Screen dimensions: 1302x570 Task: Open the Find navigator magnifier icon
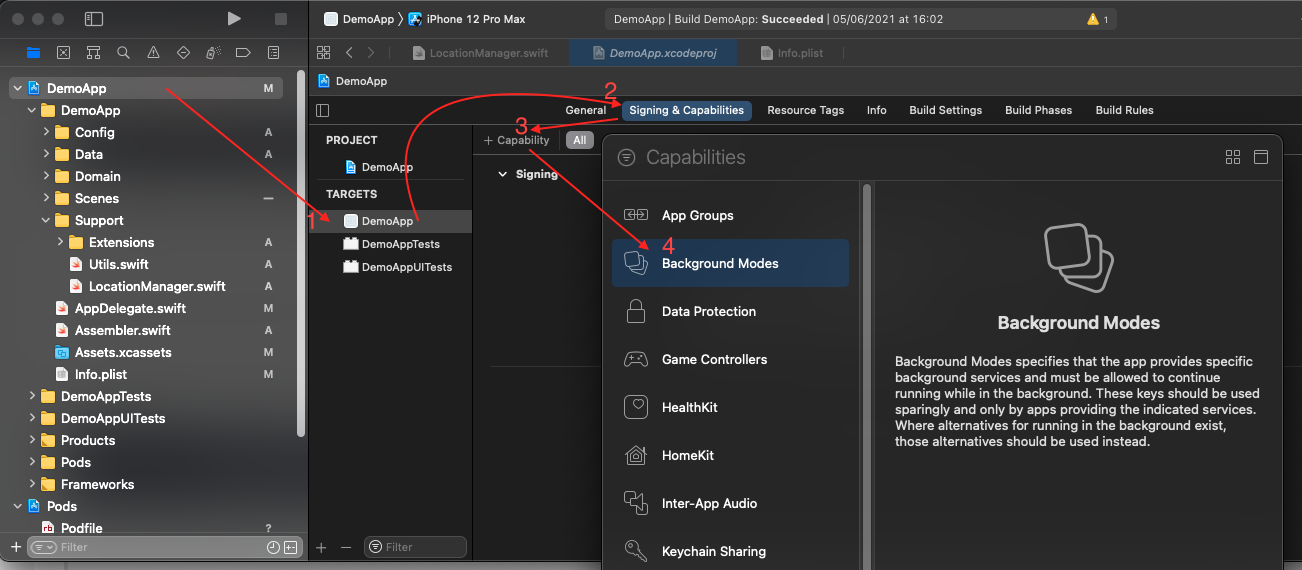[x=123, y=53]
